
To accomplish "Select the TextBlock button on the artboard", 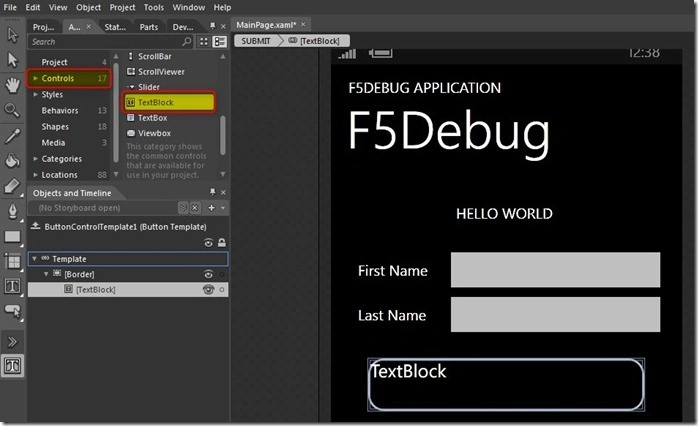I will point(506,385).
